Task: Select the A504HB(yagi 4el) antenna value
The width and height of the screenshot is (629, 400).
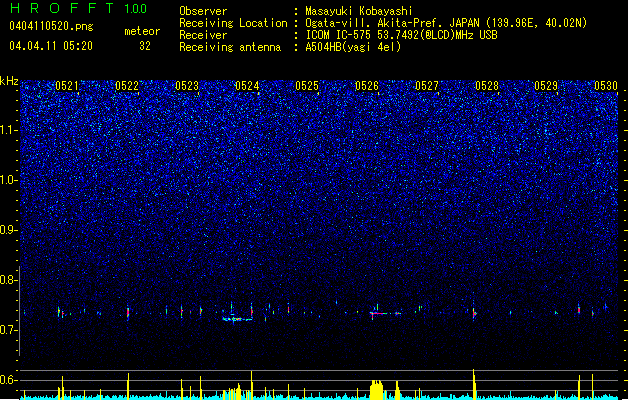Action: (353, 47)
